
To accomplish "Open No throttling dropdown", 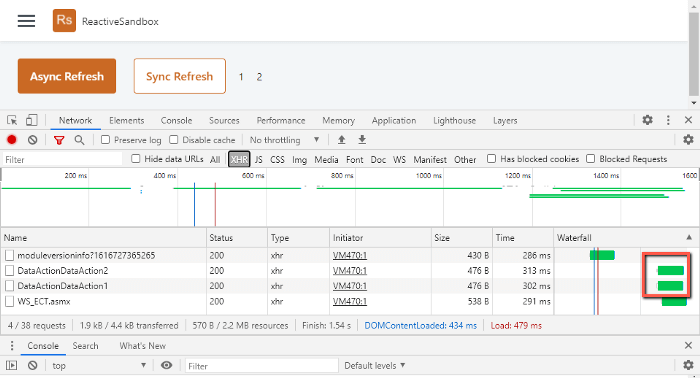I will pyautogui.click(x=284, y=140).
